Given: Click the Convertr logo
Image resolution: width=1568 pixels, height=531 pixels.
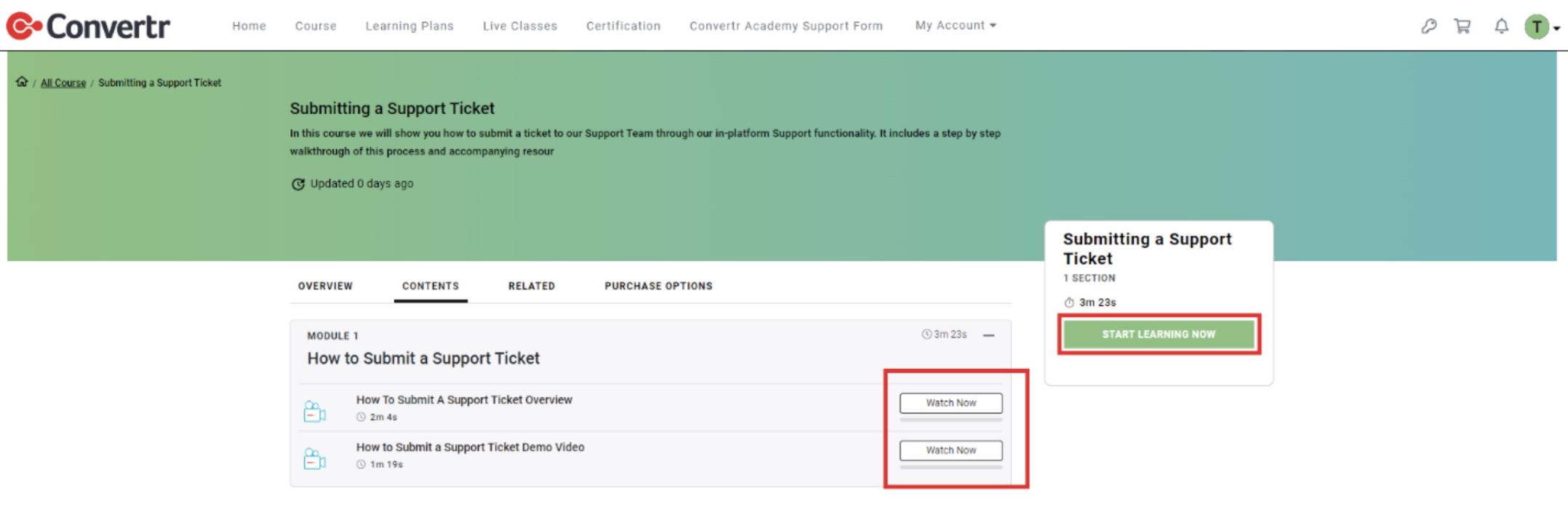Looking at the screenshot, I should tap(88, 26).
